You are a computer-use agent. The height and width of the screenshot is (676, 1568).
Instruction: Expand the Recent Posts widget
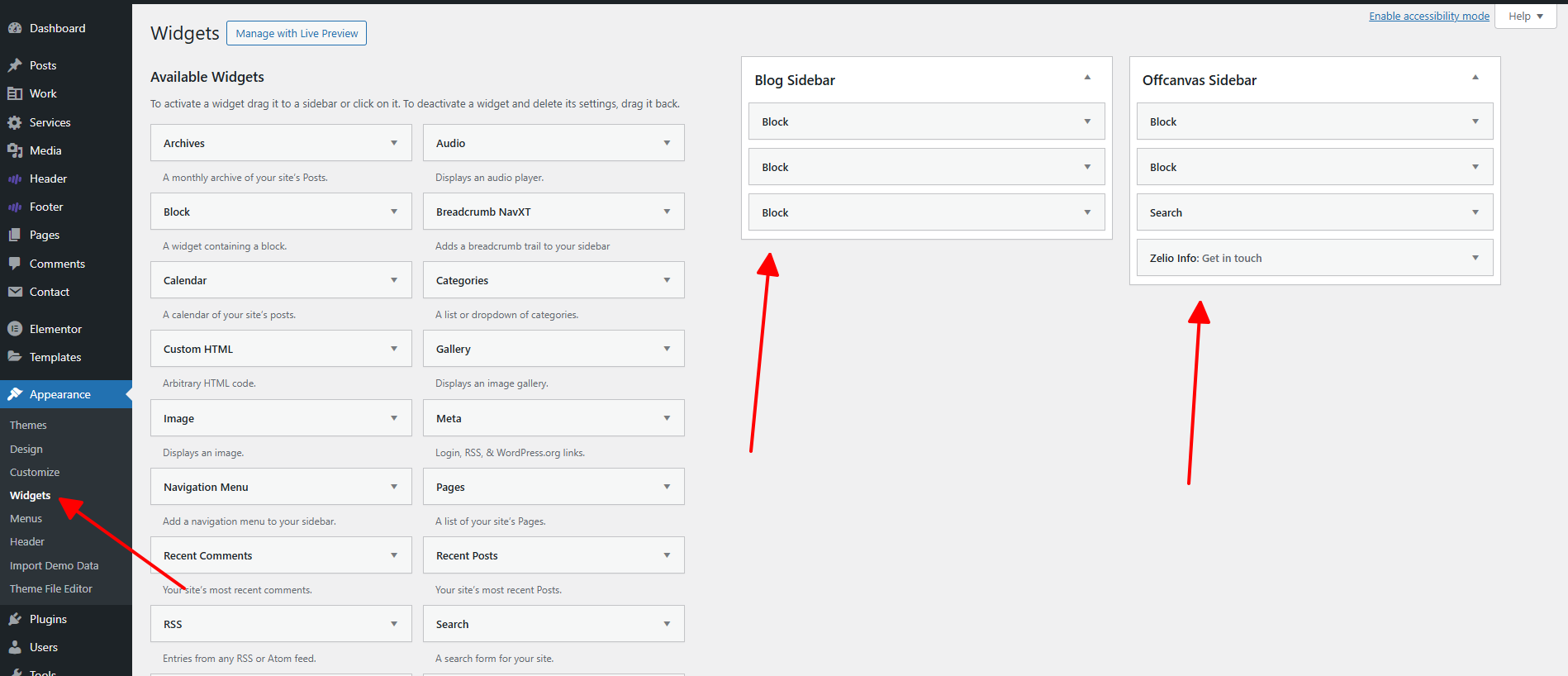(x=667, y=555)
